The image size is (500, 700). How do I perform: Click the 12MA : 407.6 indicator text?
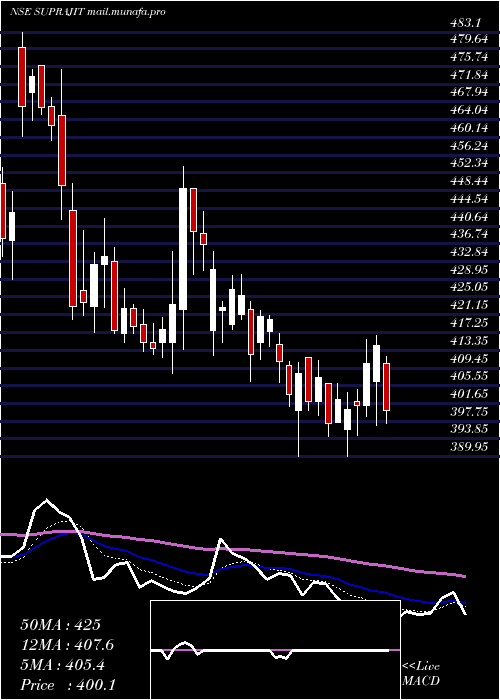pos(67,645)
